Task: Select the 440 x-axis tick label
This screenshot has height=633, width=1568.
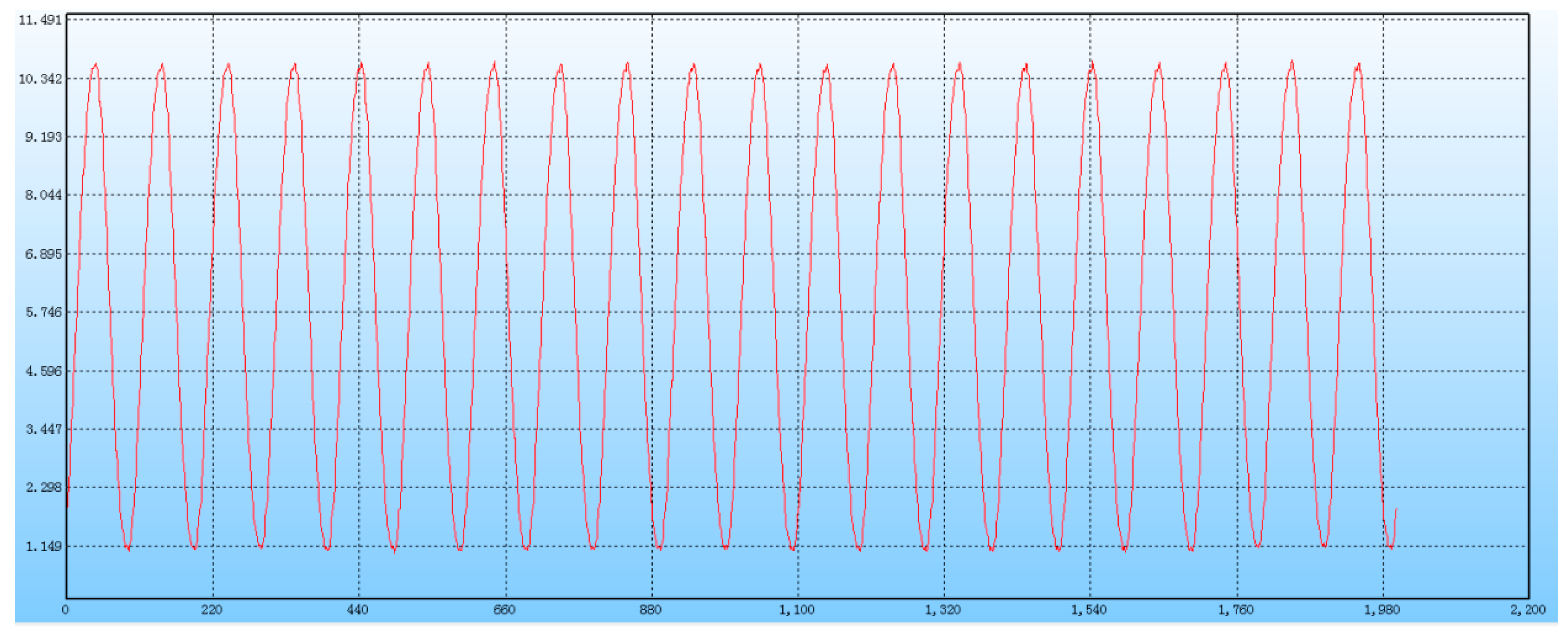Action: point(358,610)
